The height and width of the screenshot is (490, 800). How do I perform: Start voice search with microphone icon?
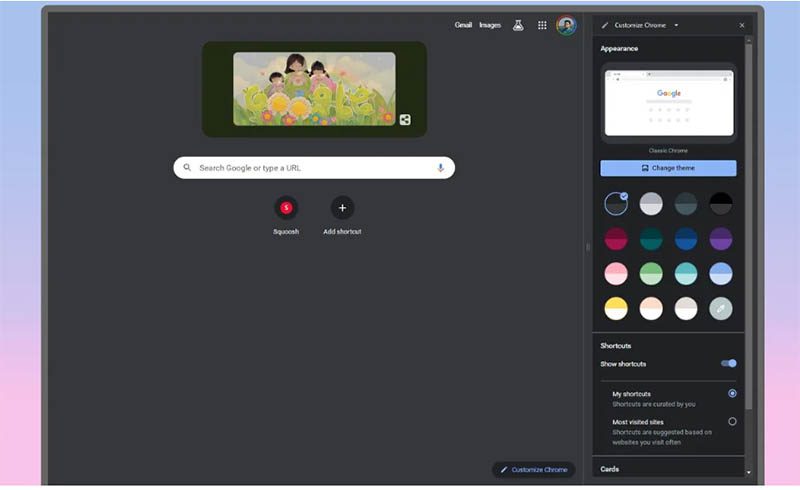(x=440, y=167)
